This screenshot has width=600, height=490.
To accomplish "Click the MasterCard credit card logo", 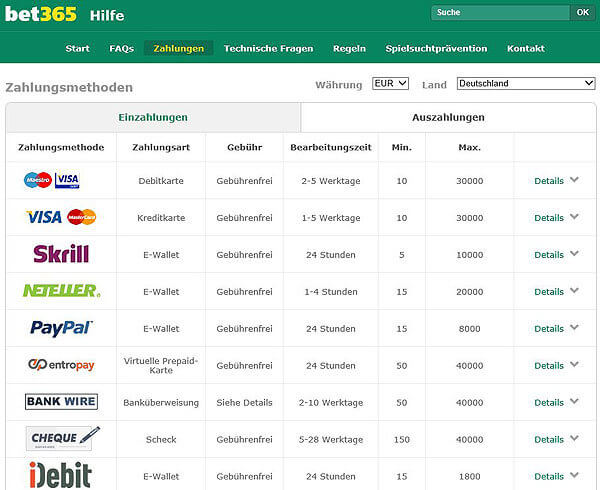I will (x=82, y=217).
